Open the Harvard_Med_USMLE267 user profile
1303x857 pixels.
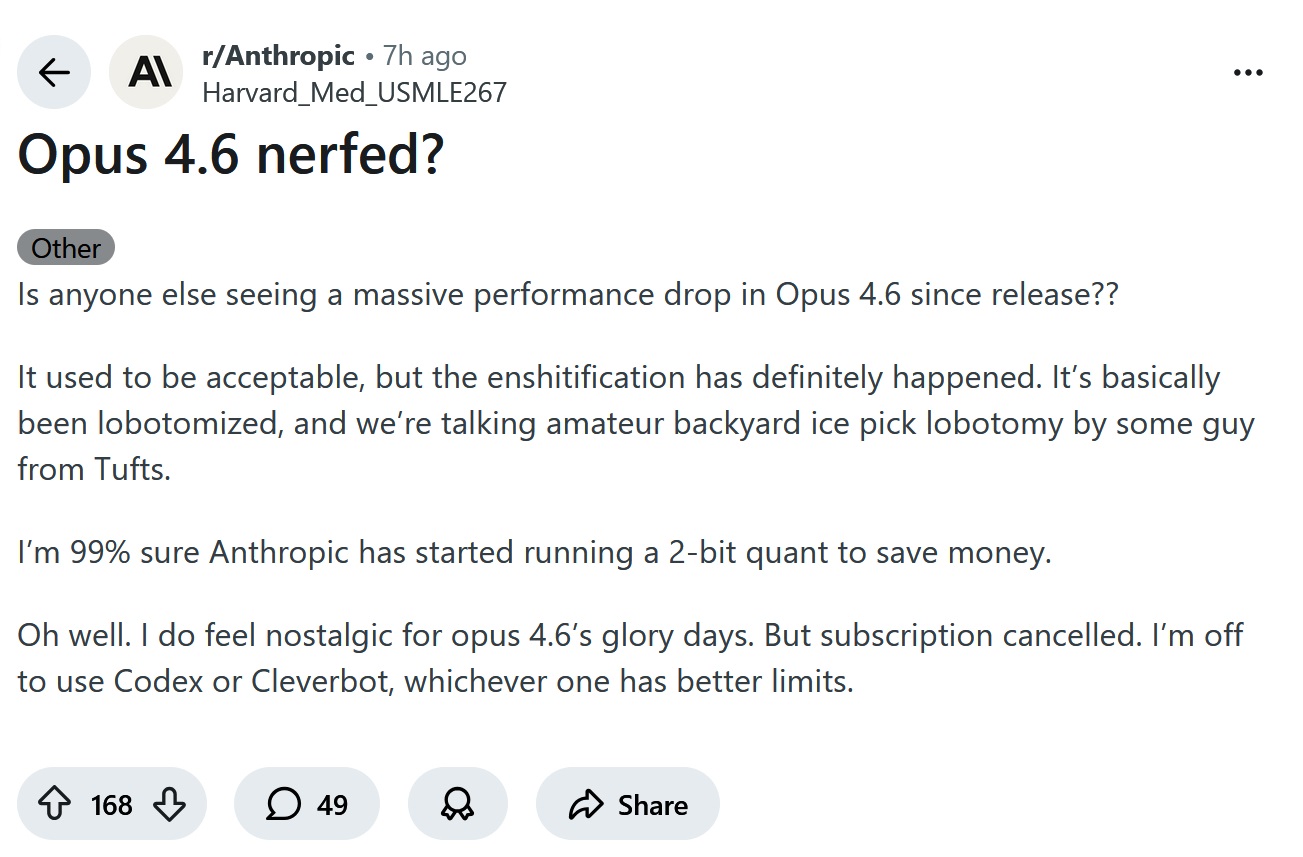[354, 92]
